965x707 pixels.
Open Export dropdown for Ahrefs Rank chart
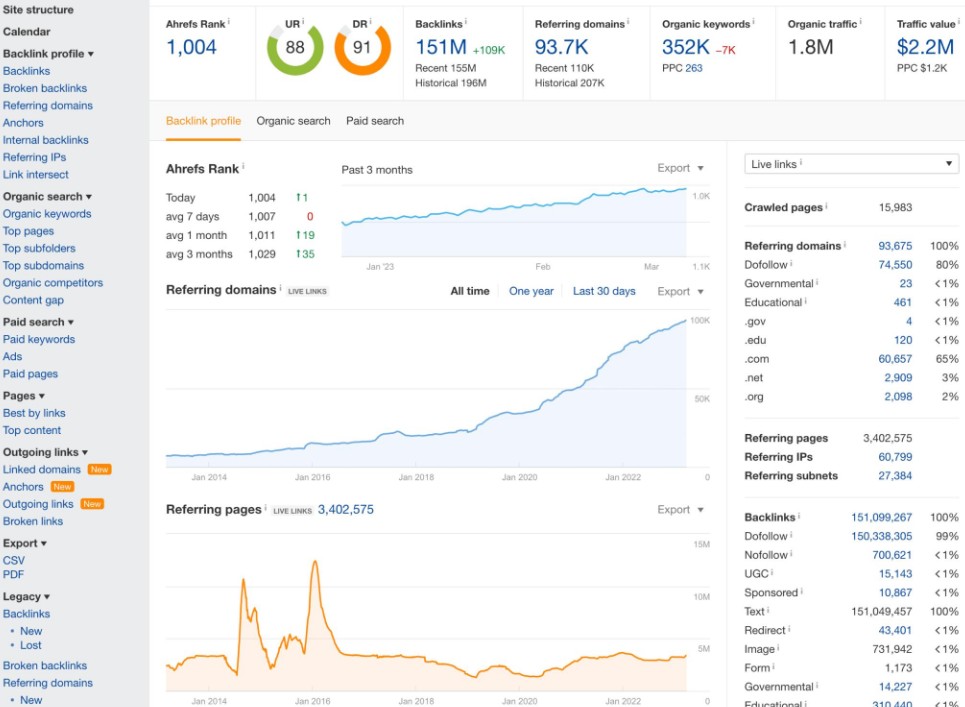(x=680, y=168)
